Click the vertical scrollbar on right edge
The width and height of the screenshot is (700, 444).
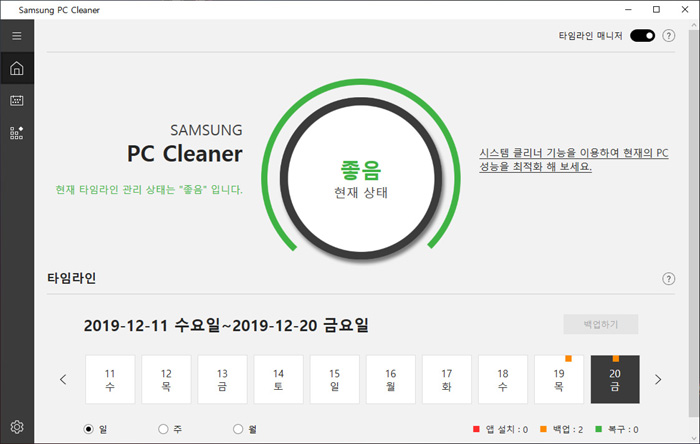pyautogui.click(x=694, y=223)
